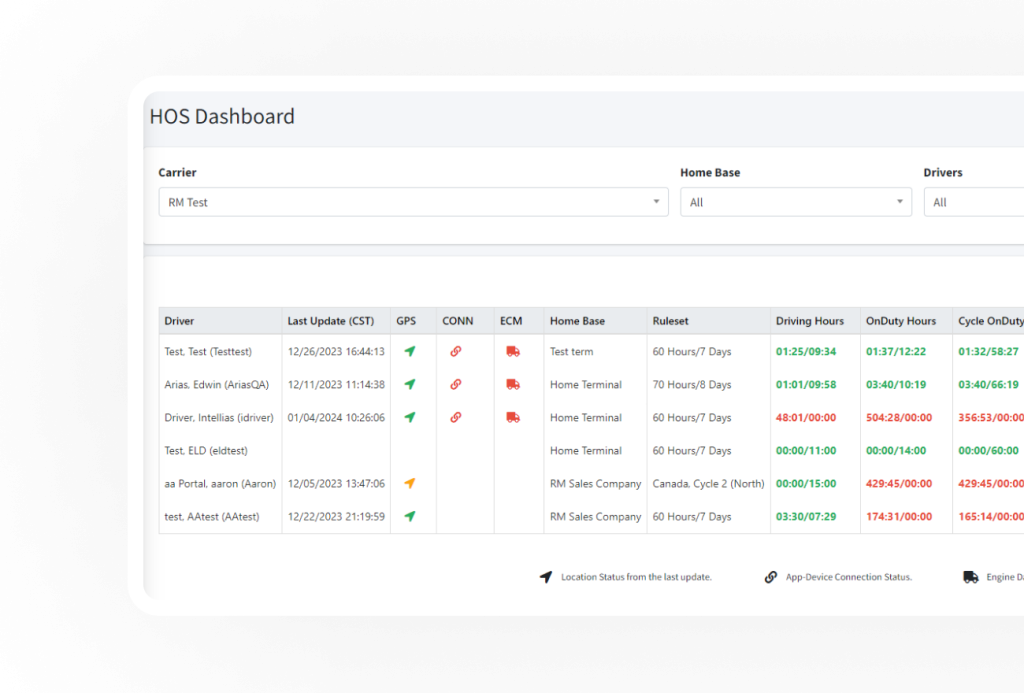Click the green GPS arrow for Test, Test

pyautogui.click(x=408, y=351)
